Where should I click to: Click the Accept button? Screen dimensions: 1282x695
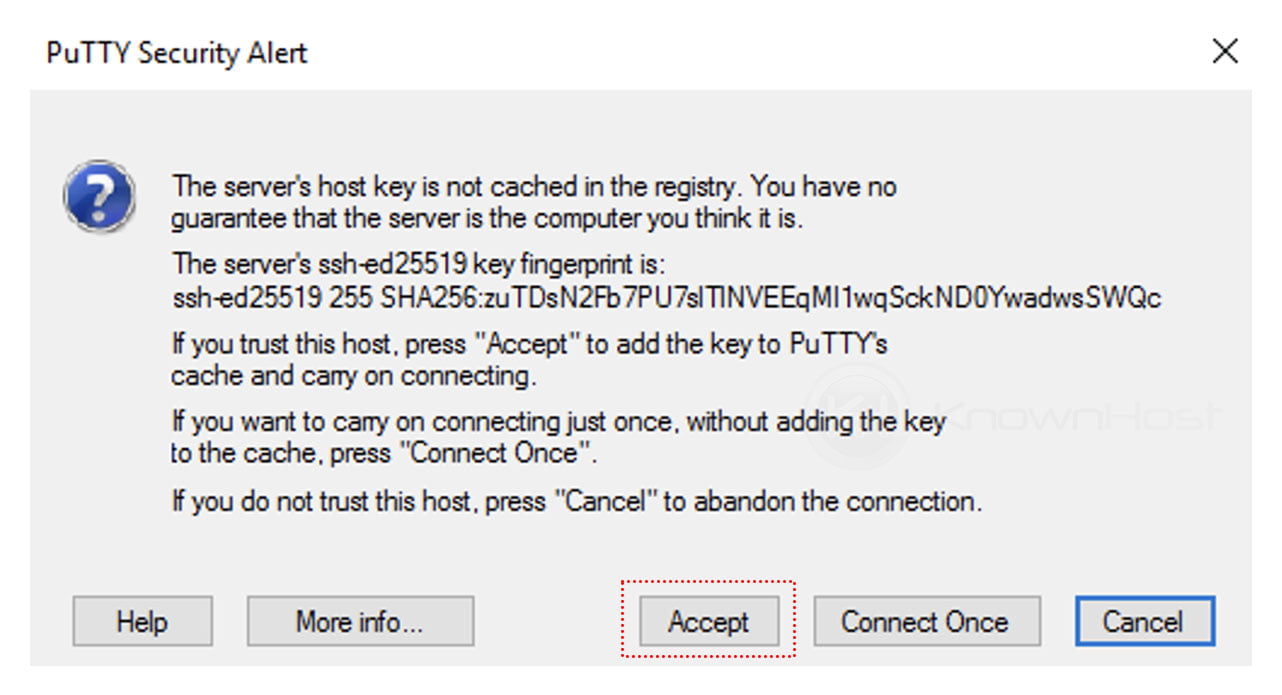[x=708, y=621]
